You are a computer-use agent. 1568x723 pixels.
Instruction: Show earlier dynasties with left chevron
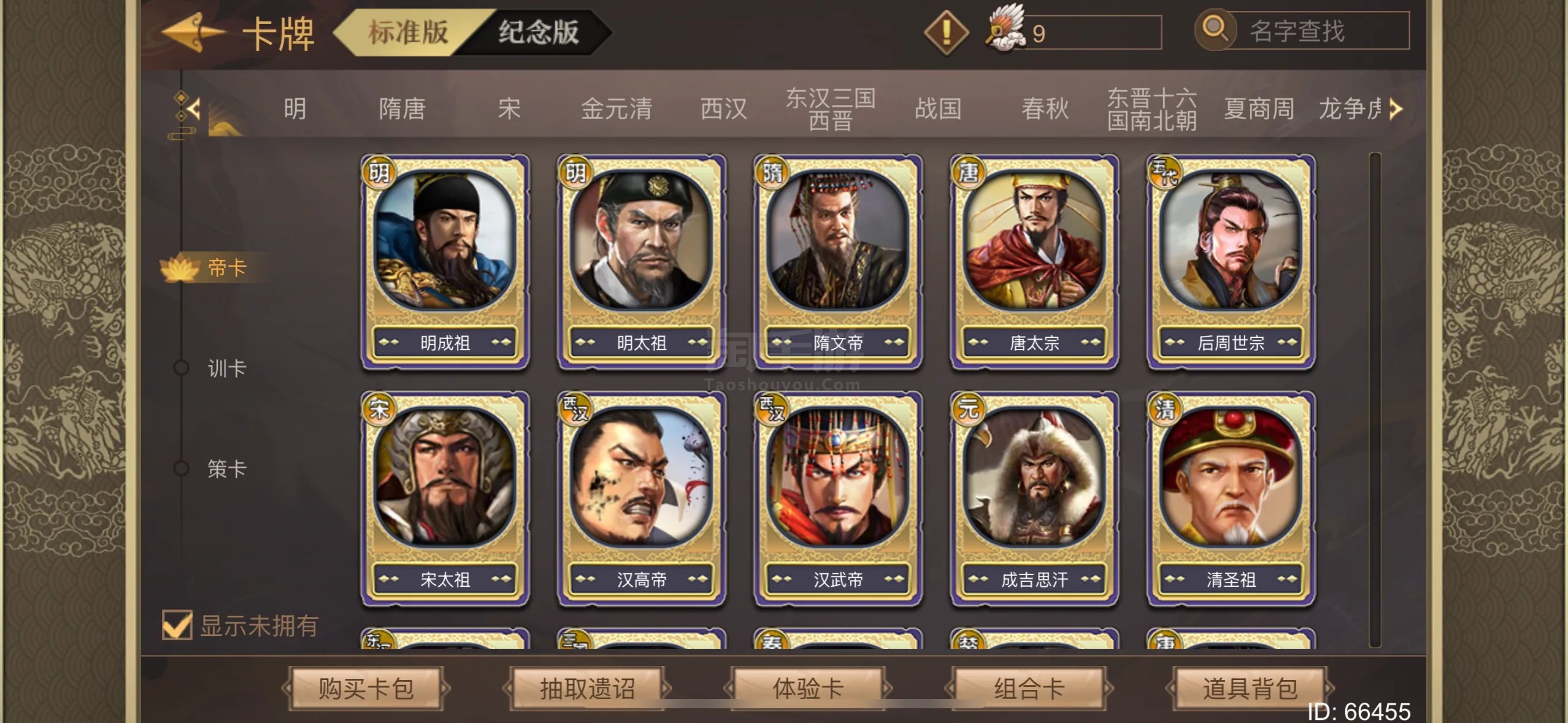click(194, 110)
